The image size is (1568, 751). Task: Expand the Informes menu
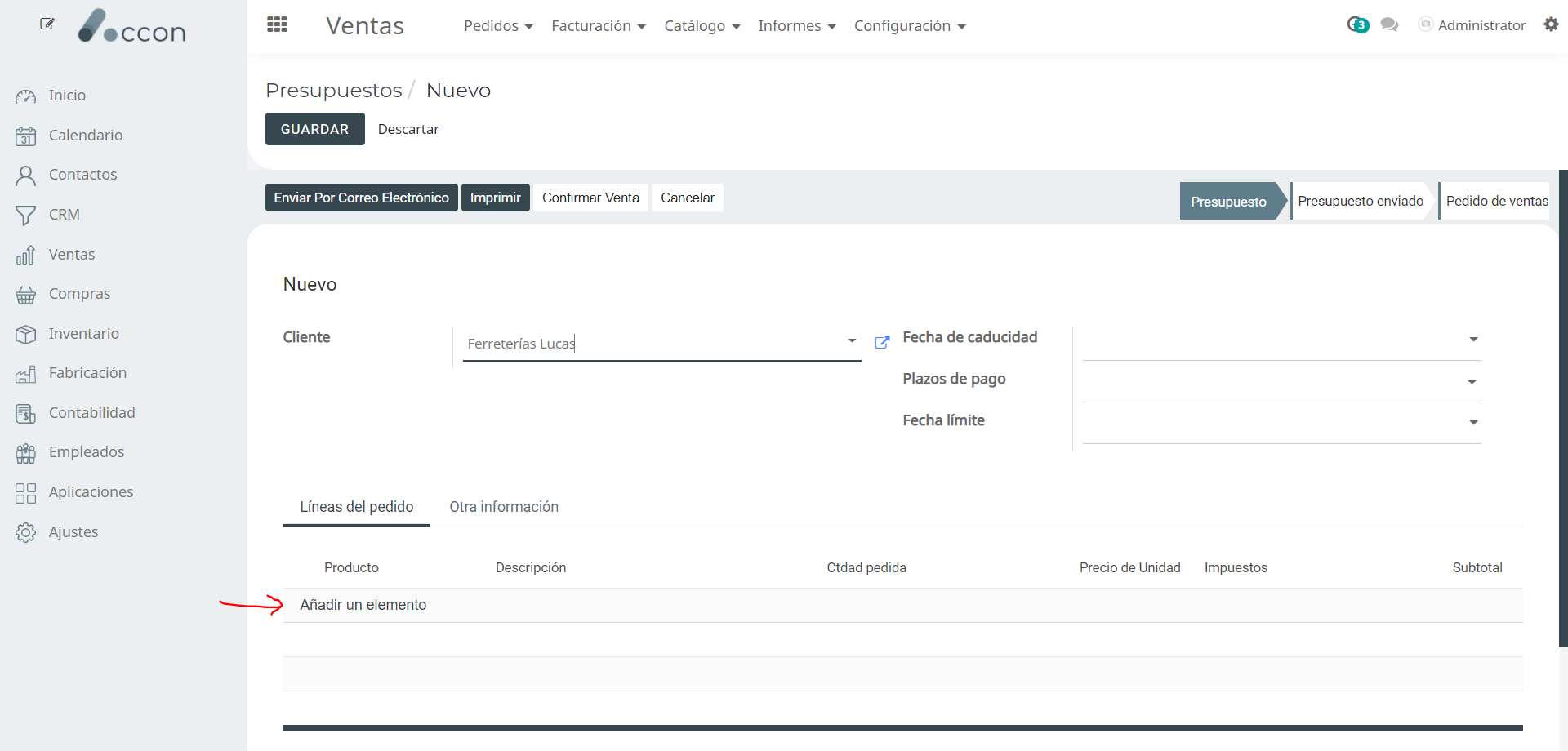(797, 26)
